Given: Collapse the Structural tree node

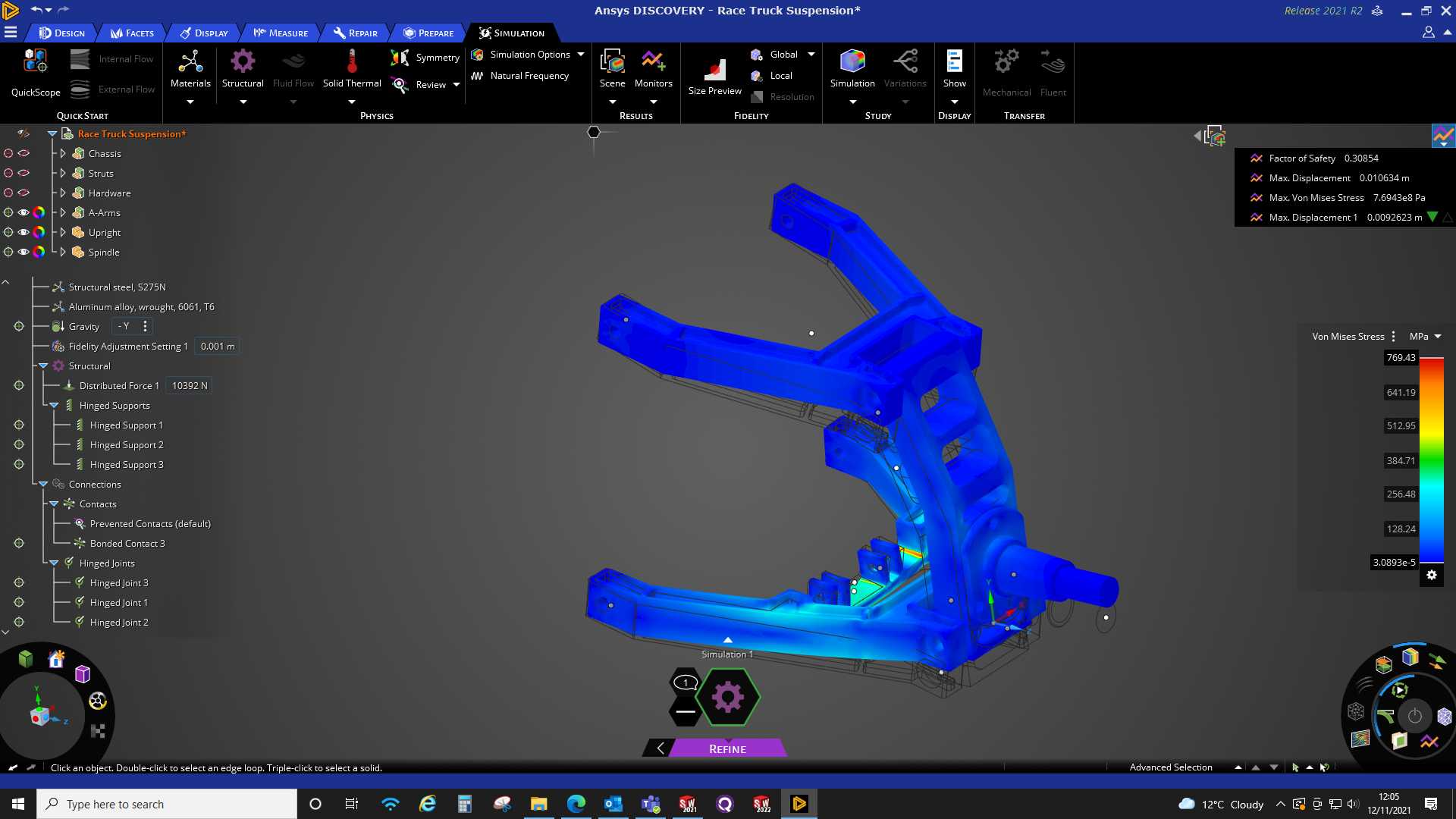Looking at the screenshot, I should [x=43, y=366].
